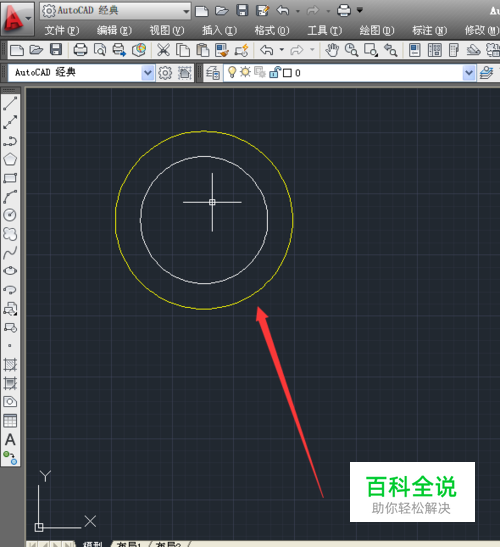
Task: Click the My Workspace icon button
Action: [185, 73]
